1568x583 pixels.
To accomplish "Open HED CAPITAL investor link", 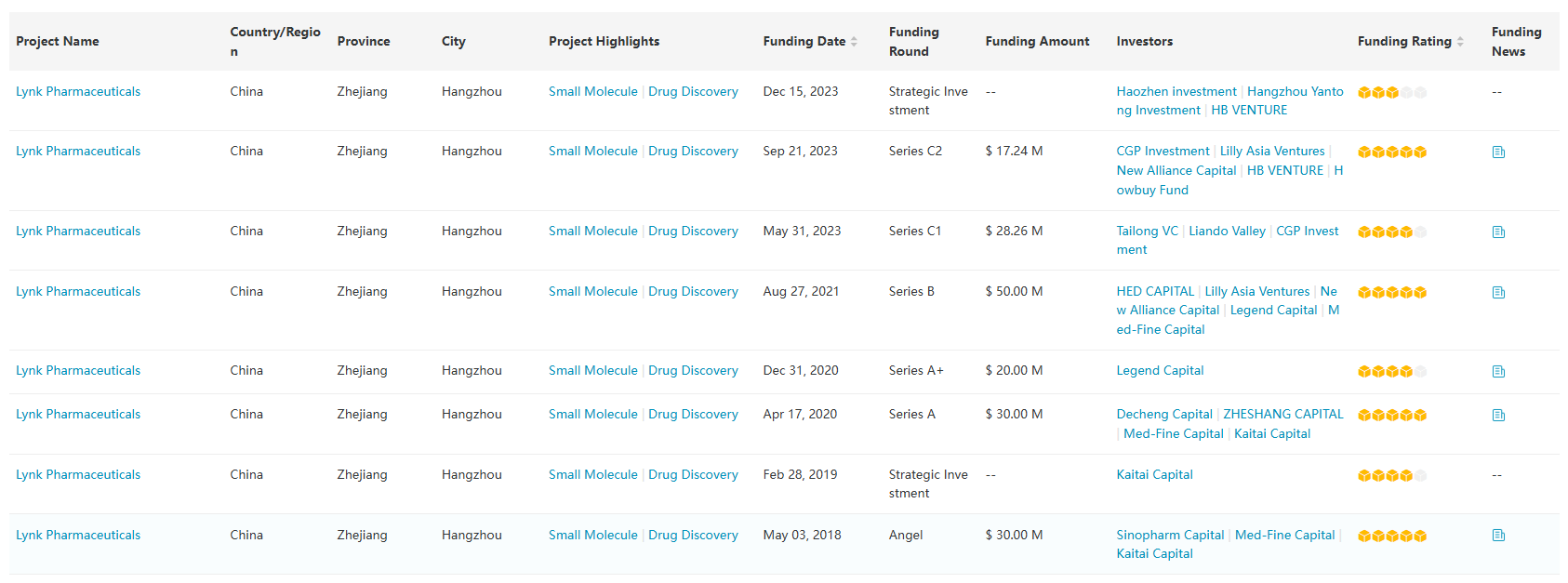I will [x=1154, y=292].
